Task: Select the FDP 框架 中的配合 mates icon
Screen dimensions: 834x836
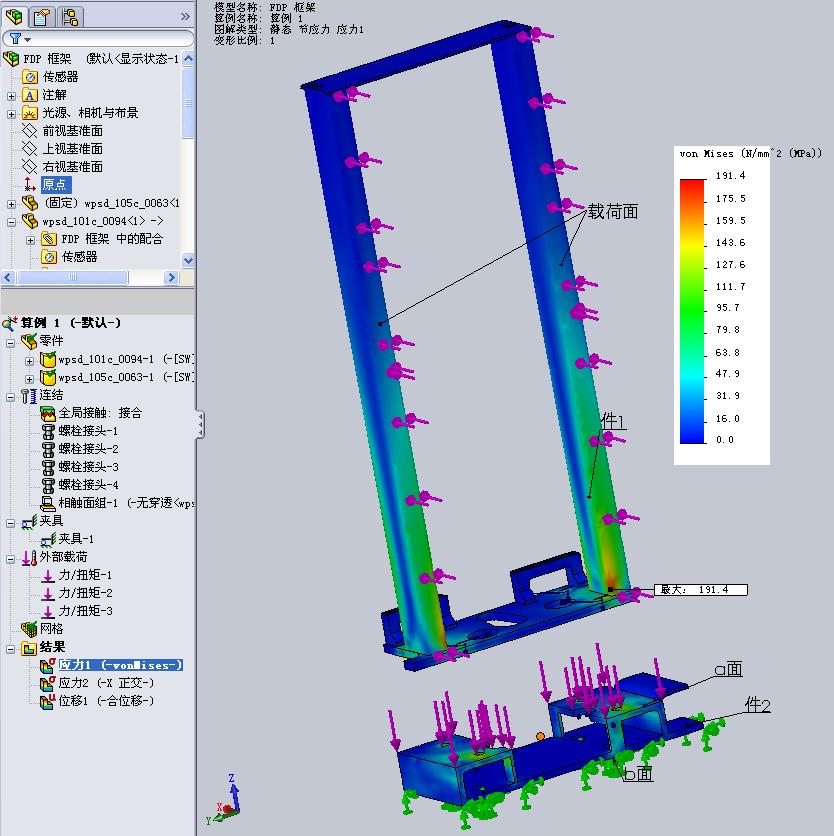Action: coord(49,239)
